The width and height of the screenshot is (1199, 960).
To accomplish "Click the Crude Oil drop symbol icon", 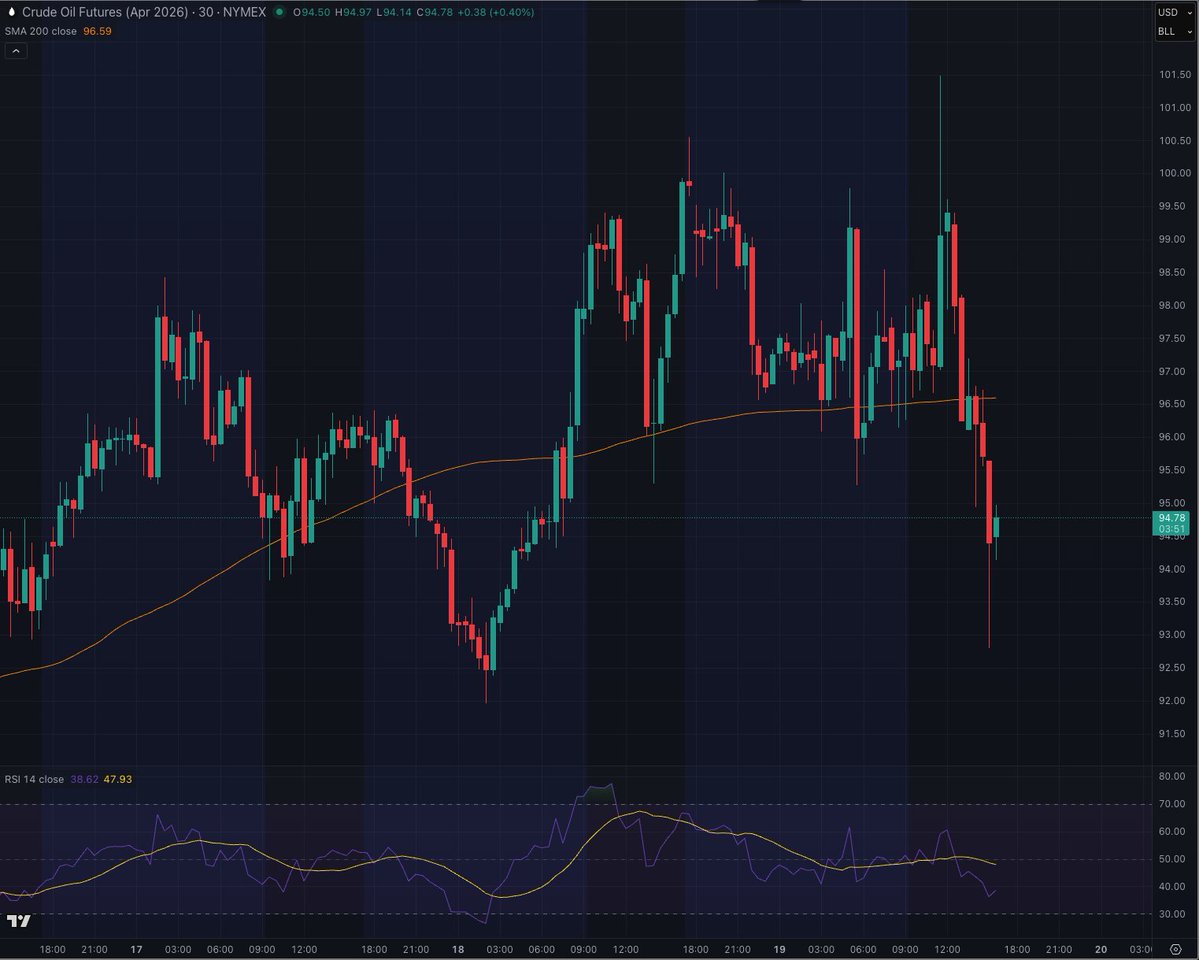I will [x=11, y=12].
